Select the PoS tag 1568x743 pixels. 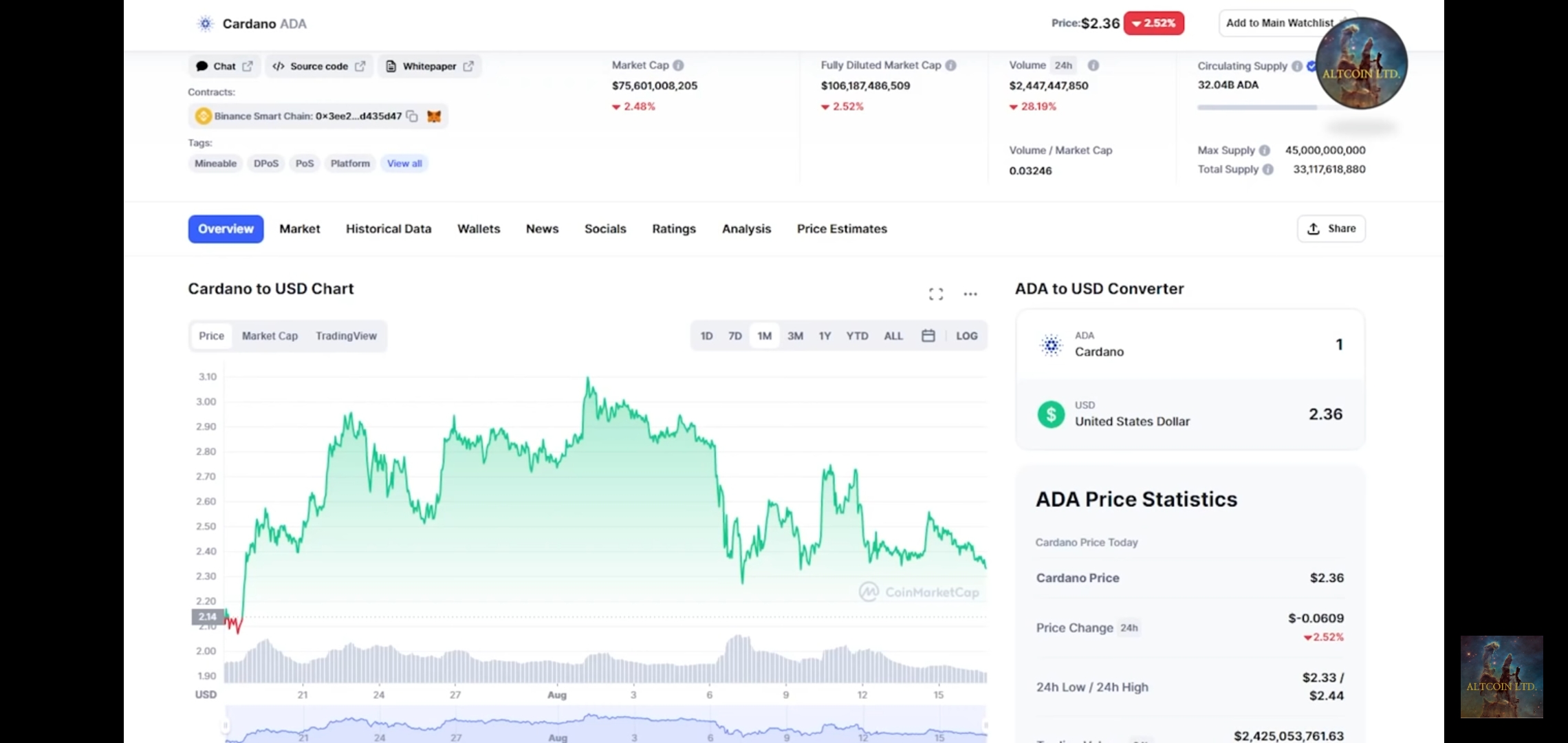(x=305, y=164)
